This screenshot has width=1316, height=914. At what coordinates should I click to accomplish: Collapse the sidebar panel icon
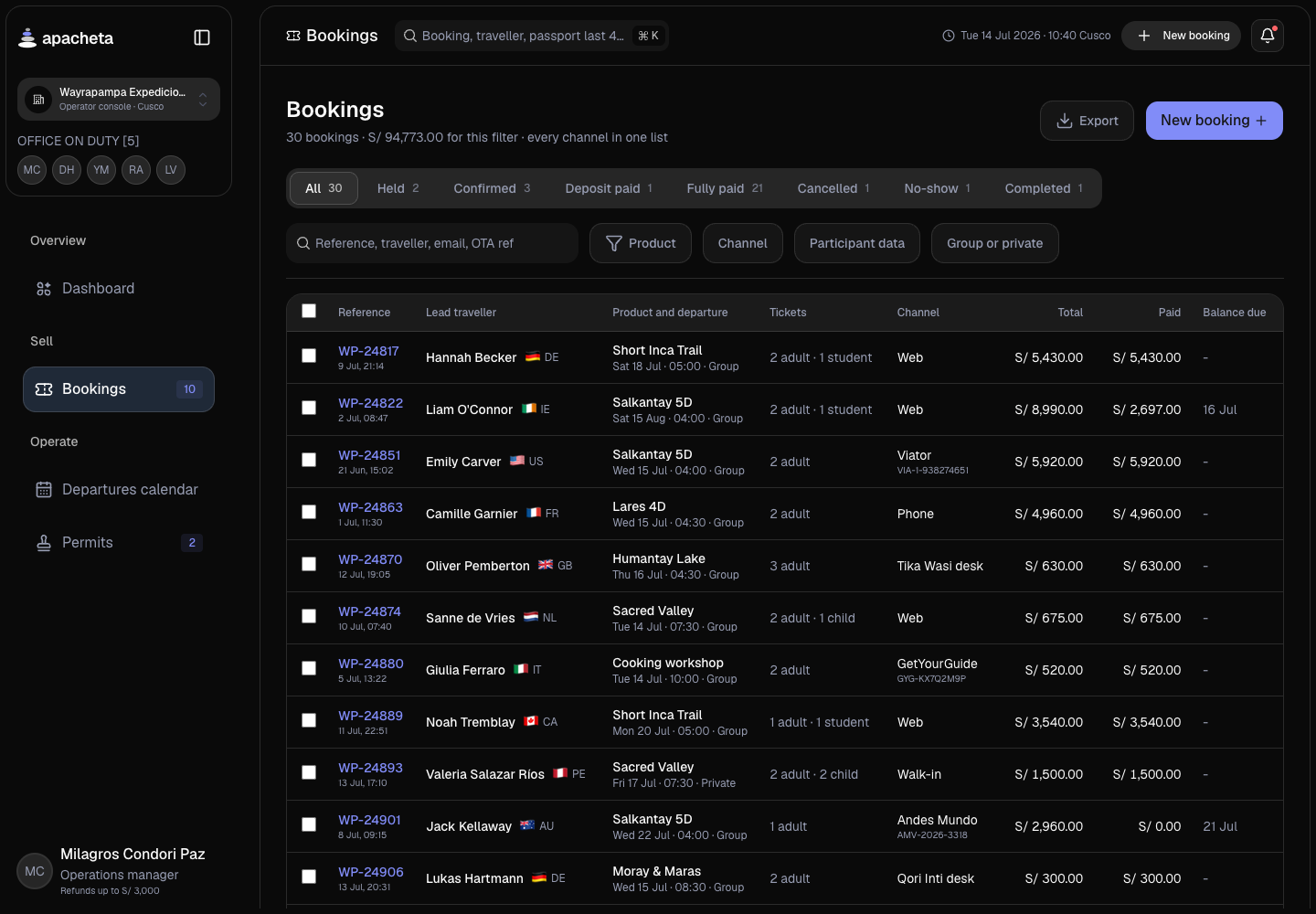point(202,37)
